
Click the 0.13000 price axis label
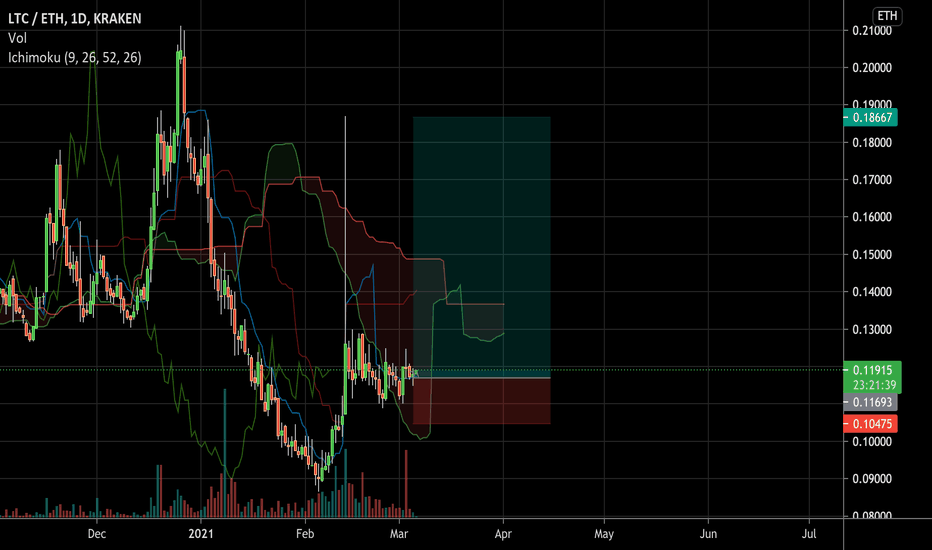point(872,329)
